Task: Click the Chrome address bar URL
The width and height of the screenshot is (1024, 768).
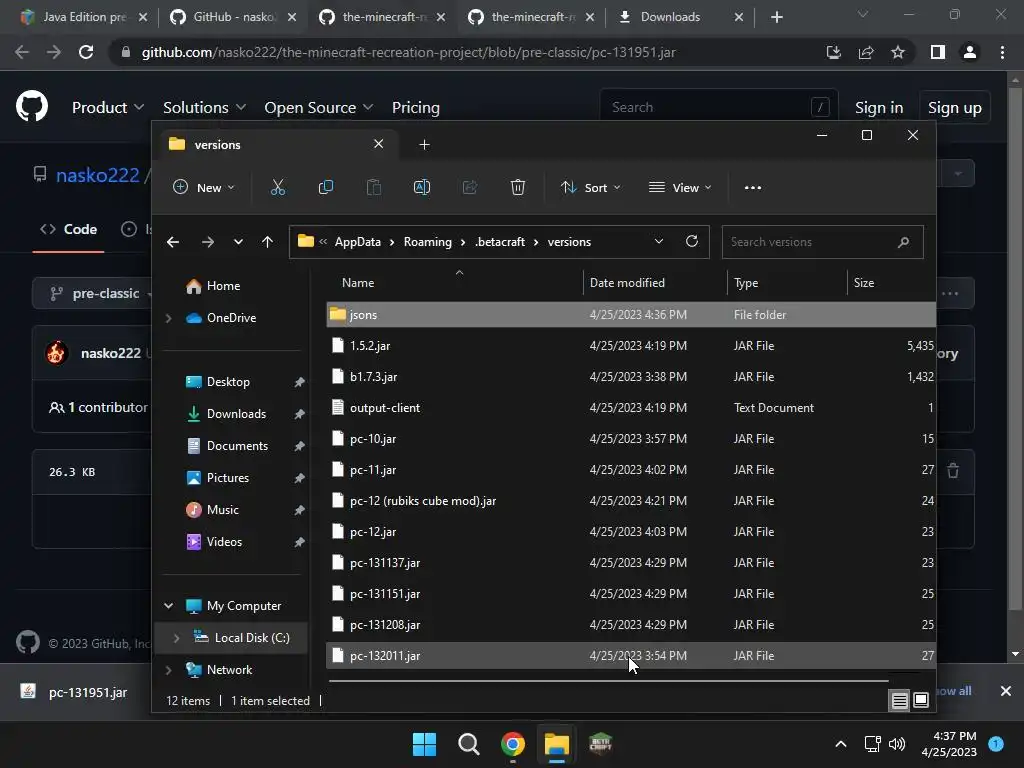Action: [408, 52]
